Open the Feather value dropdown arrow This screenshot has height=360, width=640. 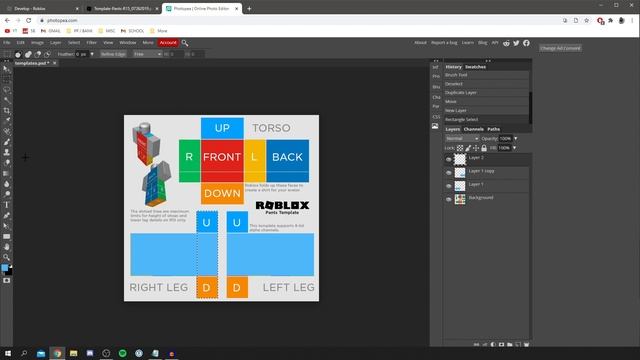[92, 54]
